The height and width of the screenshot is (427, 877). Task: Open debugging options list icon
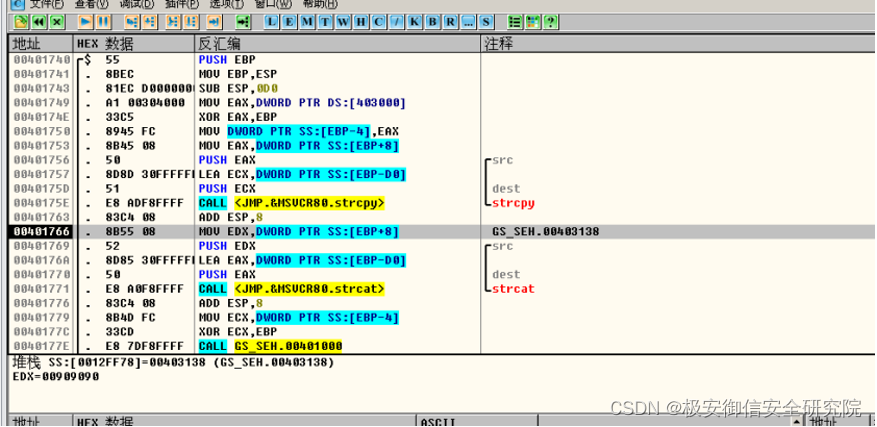[514, 22]
